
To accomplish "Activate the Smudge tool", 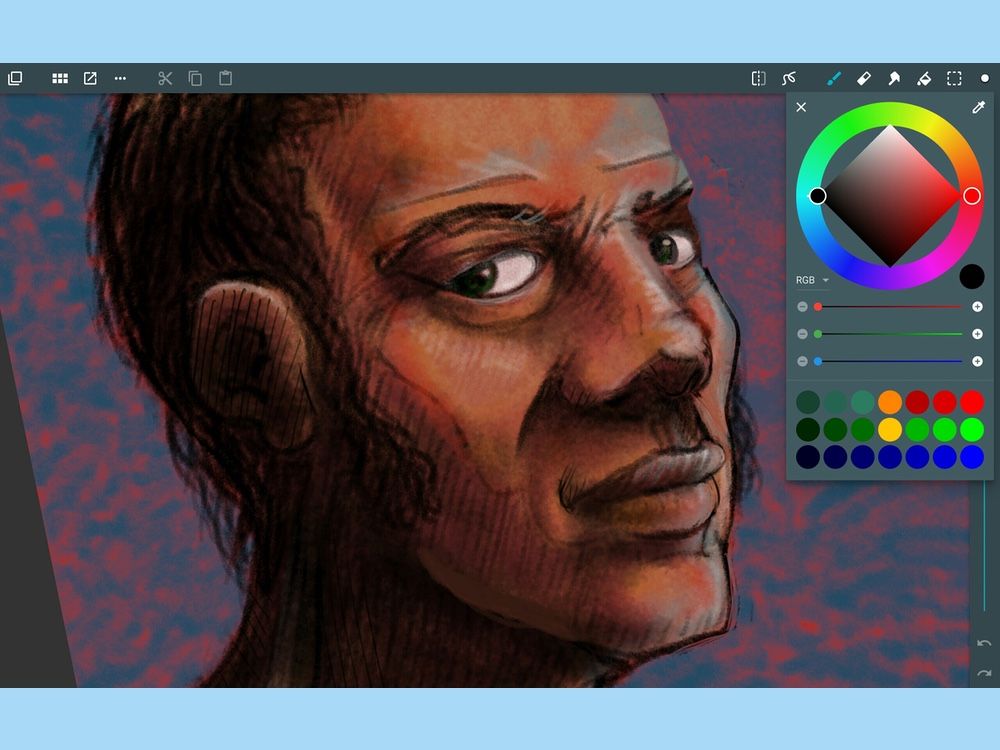I will point(895,78).
